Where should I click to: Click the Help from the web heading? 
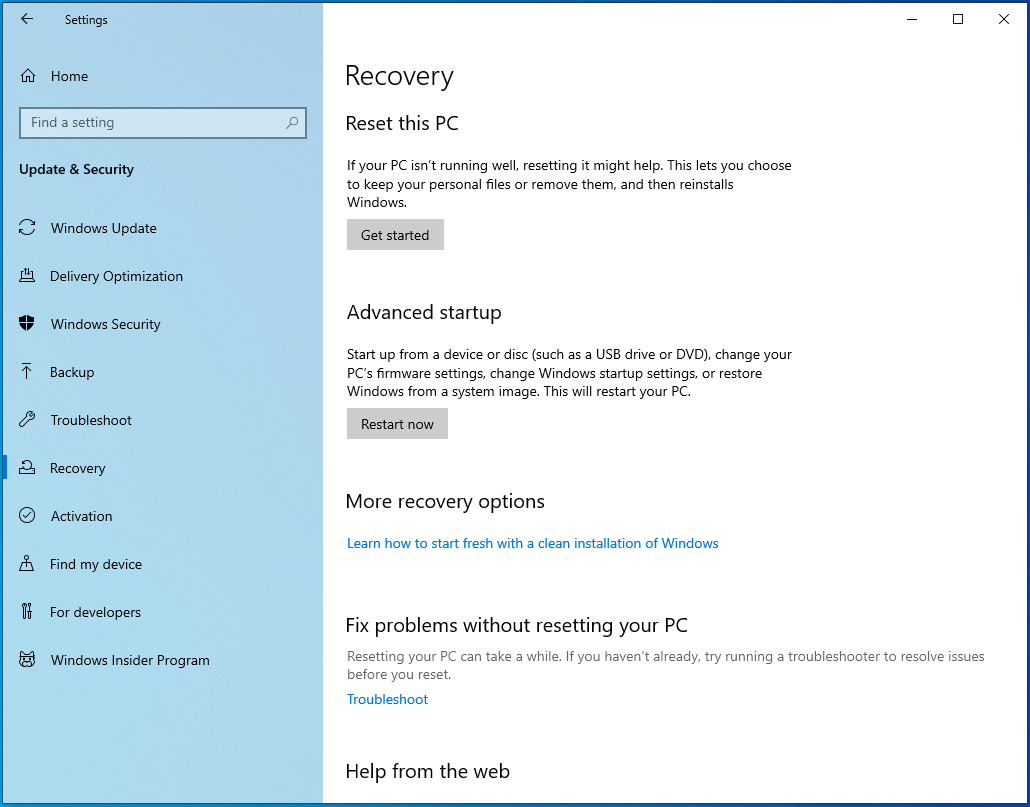click(427, 770)
